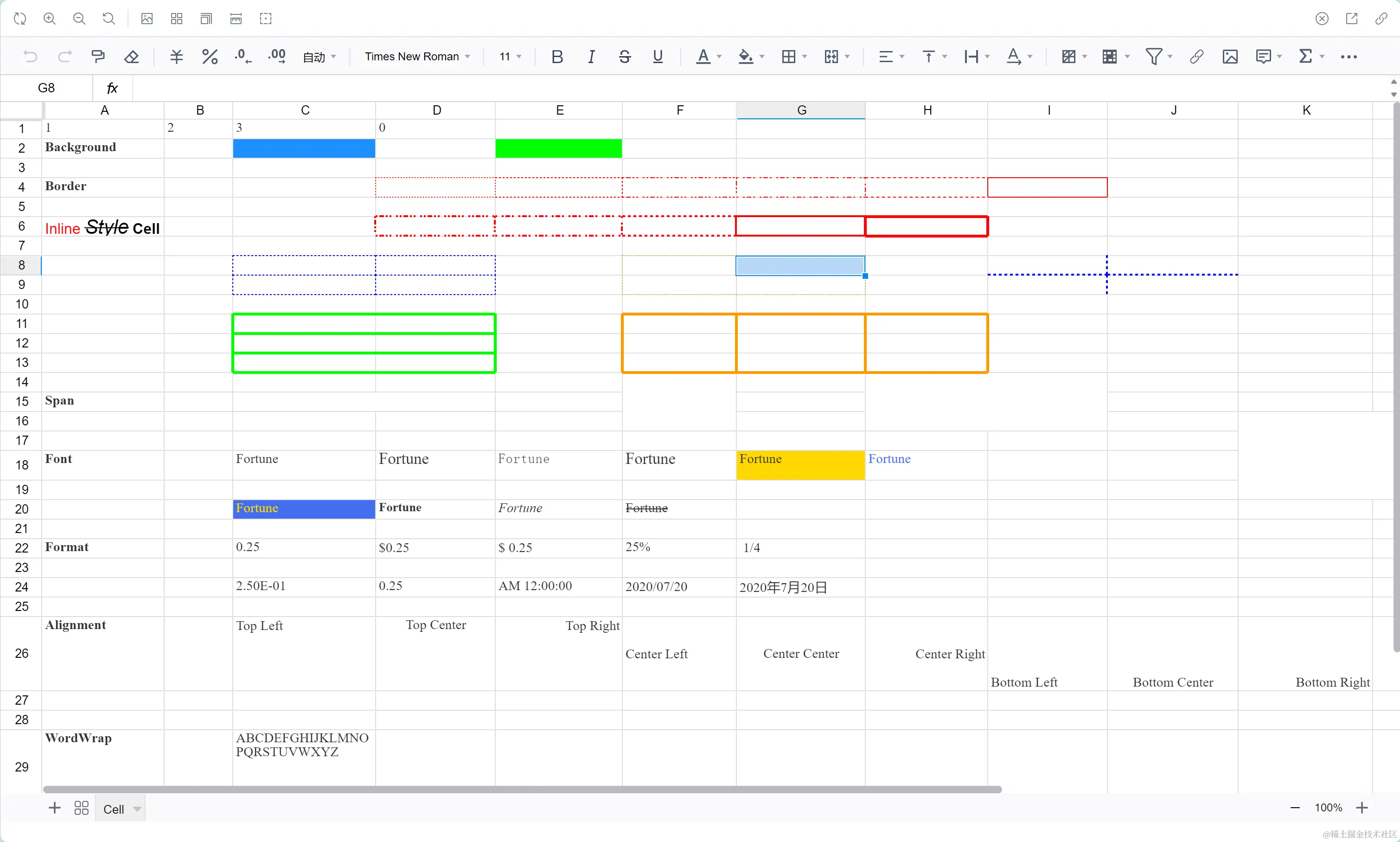Click the format painter icon
1400x842 pixels.
coord(98,56)
